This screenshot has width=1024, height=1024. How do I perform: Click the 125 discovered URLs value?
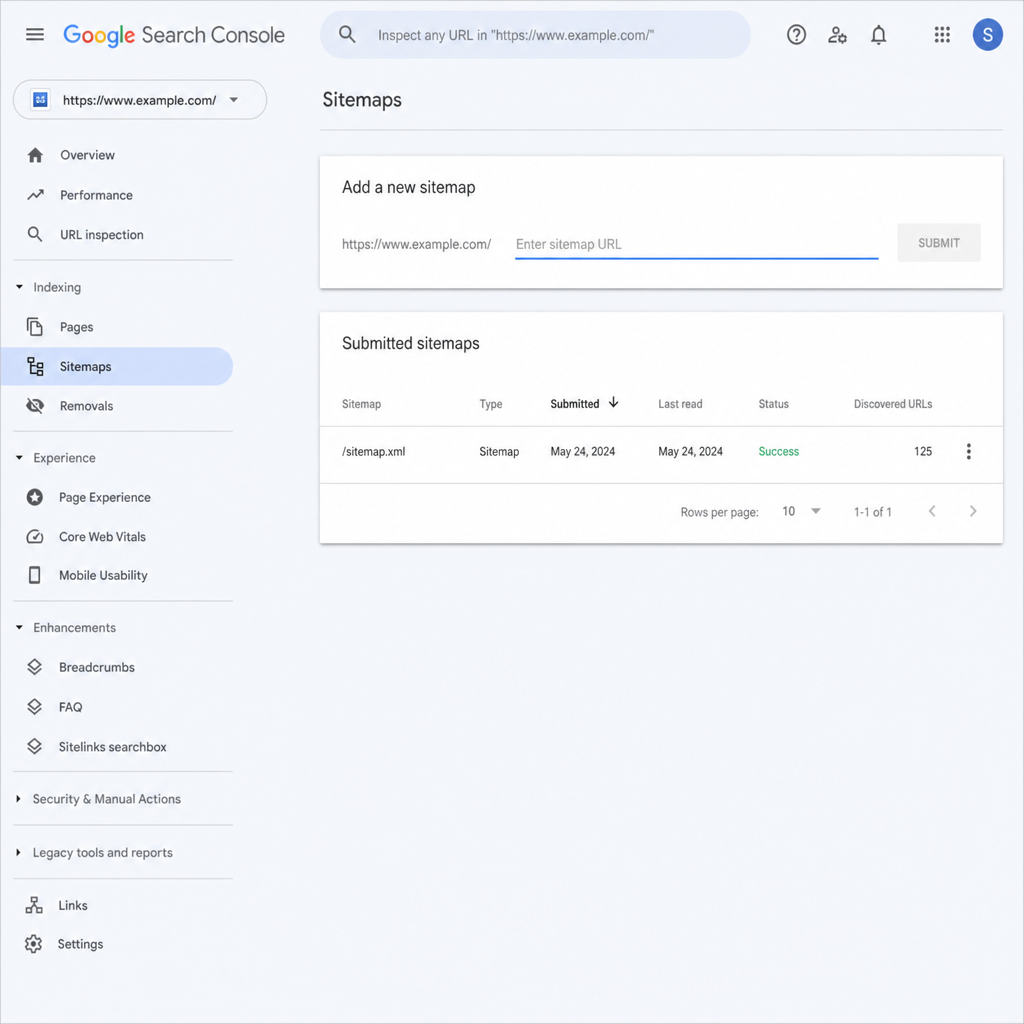point(923,451)
